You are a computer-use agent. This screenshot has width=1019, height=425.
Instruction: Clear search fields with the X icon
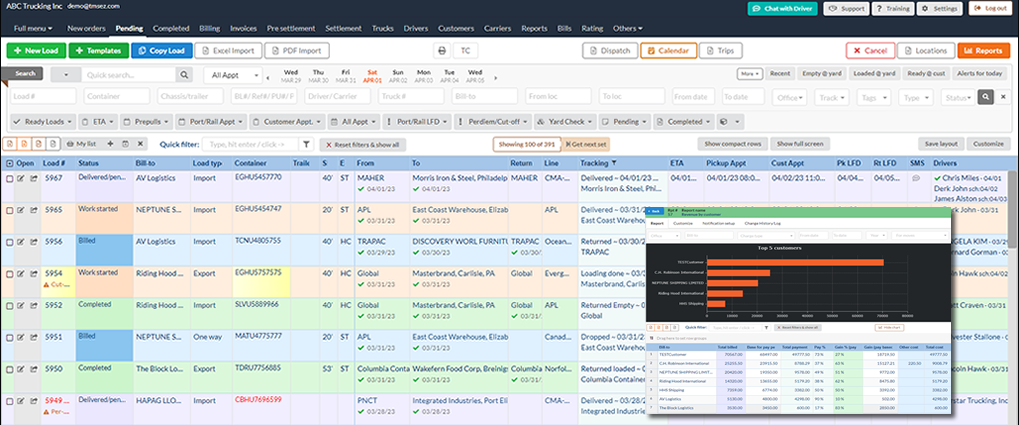pos(1002,97)
